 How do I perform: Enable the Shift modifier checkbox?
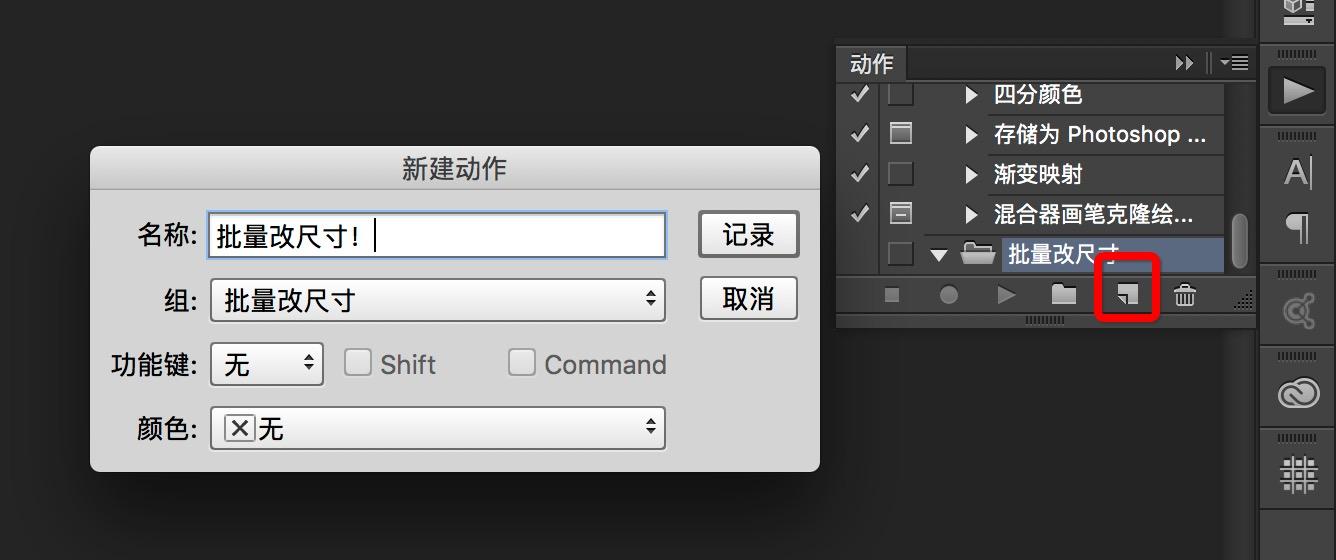[x=358, y=362]
